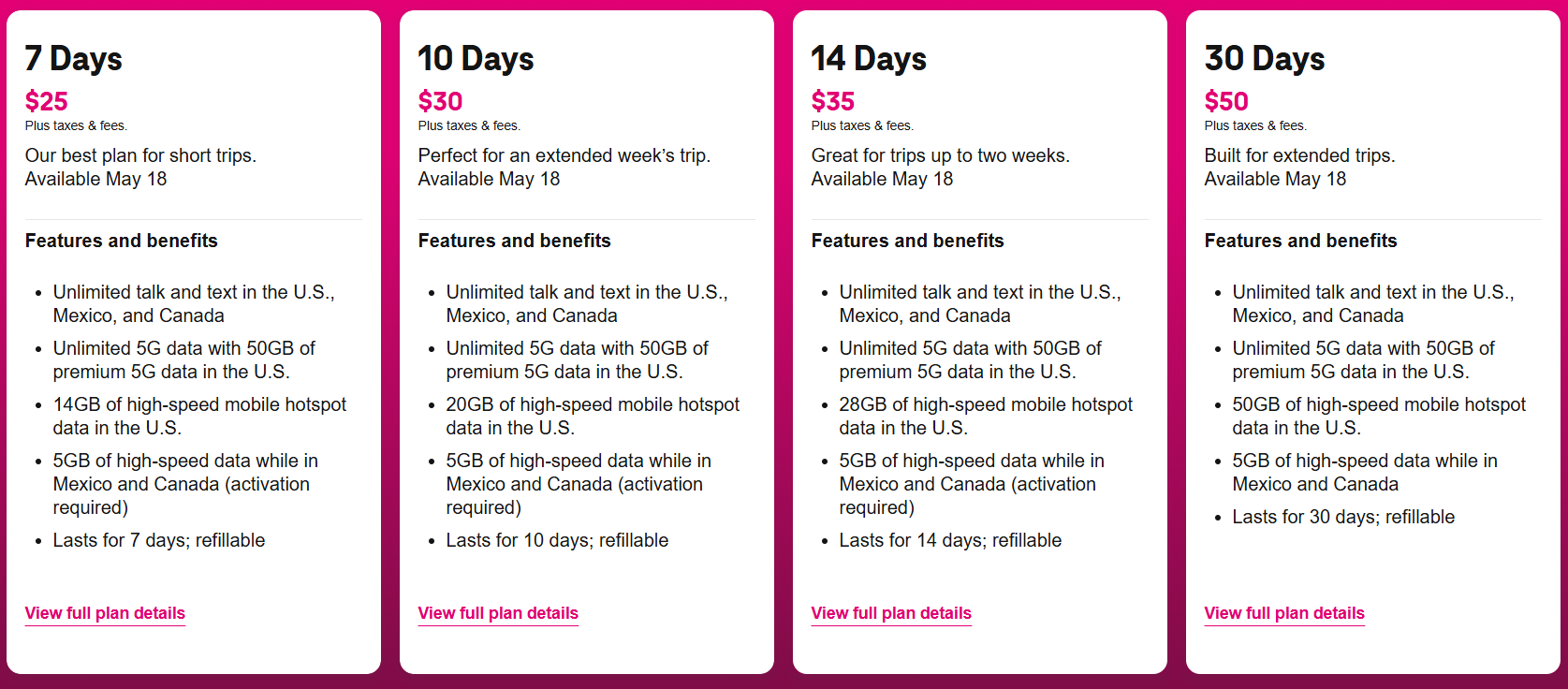Select the $50 price label

point(1226,101)
